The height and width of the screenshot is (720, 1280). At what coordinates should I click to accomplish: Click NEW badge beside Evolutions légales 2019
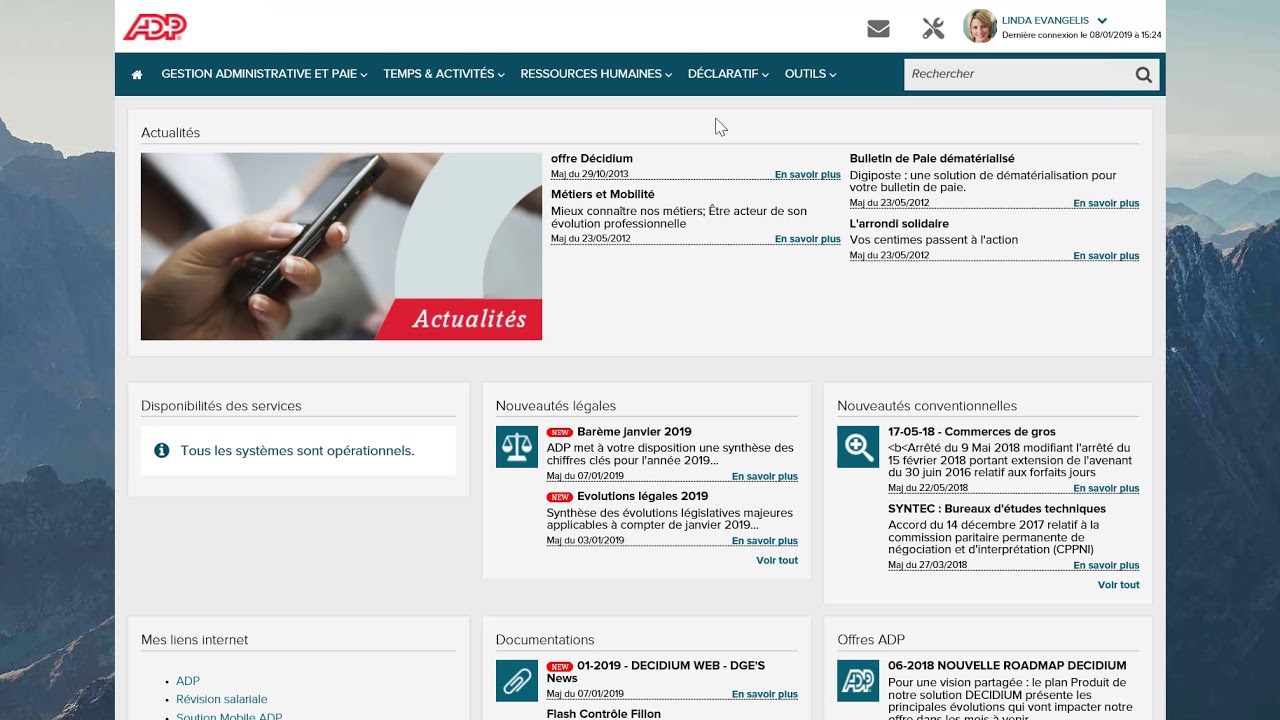560,497
